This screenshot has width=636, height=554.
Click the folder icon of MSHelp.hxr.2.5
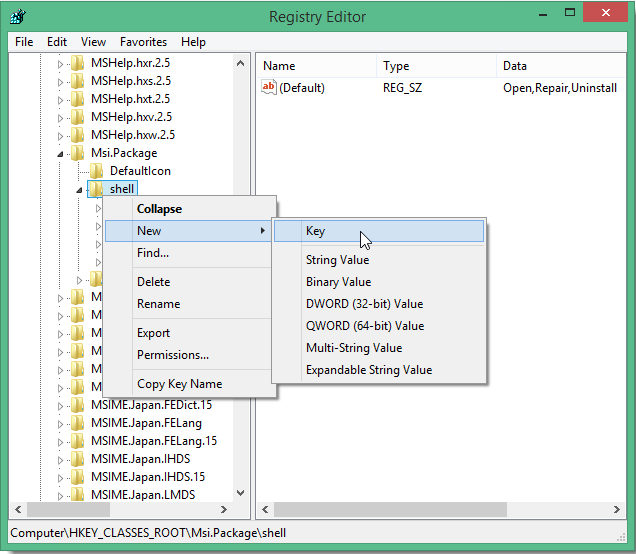(77, 63)
